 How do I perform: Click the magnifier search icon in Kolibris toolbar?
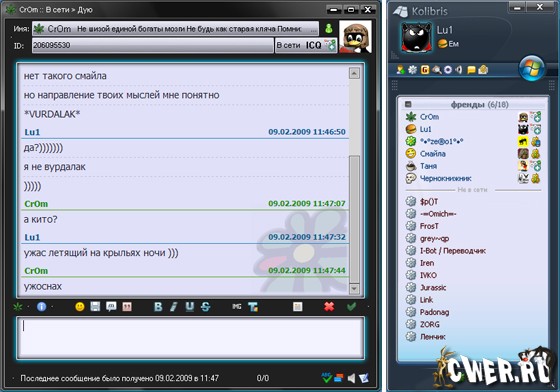point(436,70)
